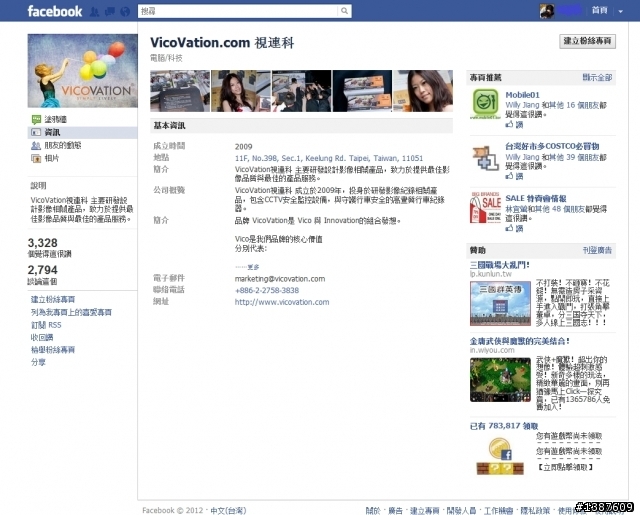
Task: Click 訂閱 RSS link
Action: pos(46,325)
